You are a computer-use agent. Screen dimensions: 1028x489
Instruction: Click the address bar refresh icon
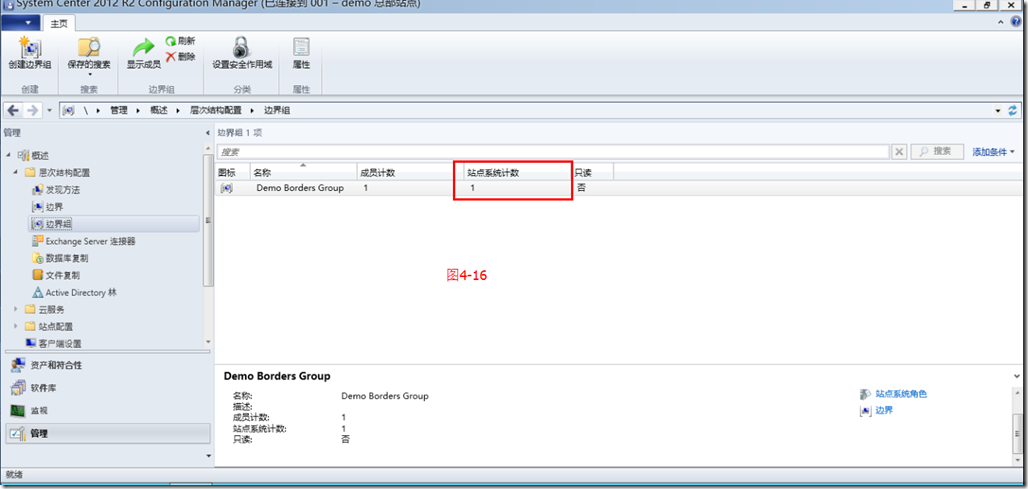(1012, 111)
